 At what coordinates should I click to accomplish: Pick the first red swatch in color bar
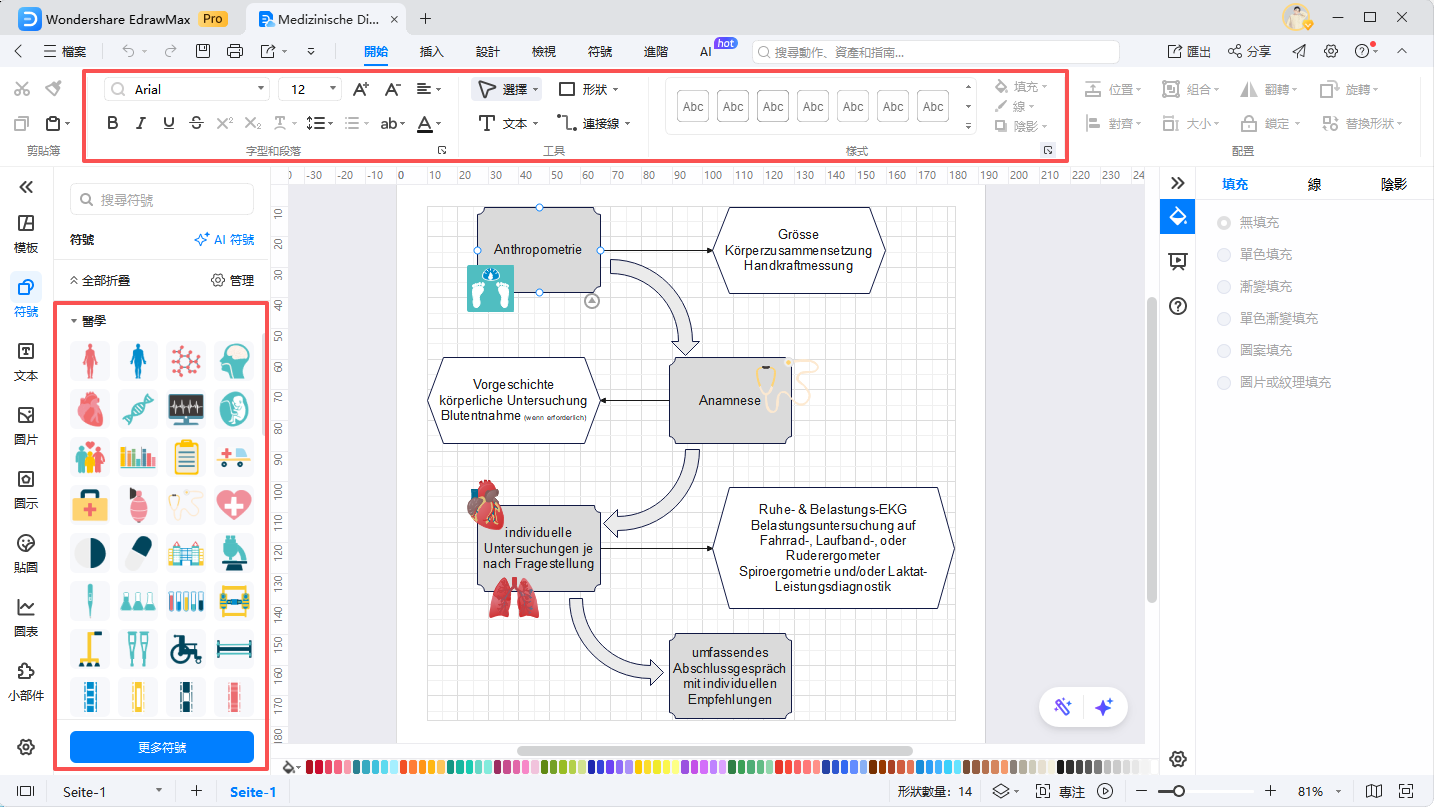click(311, 767)
